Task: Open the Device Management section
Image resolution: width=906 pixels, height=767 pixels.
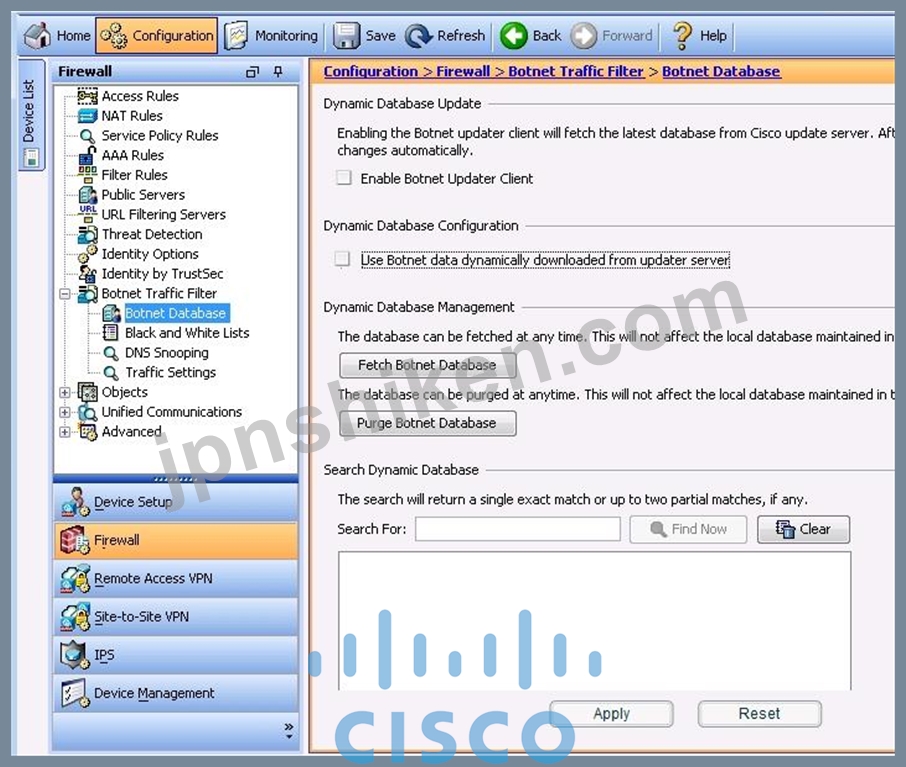Action: pos(176,693)
